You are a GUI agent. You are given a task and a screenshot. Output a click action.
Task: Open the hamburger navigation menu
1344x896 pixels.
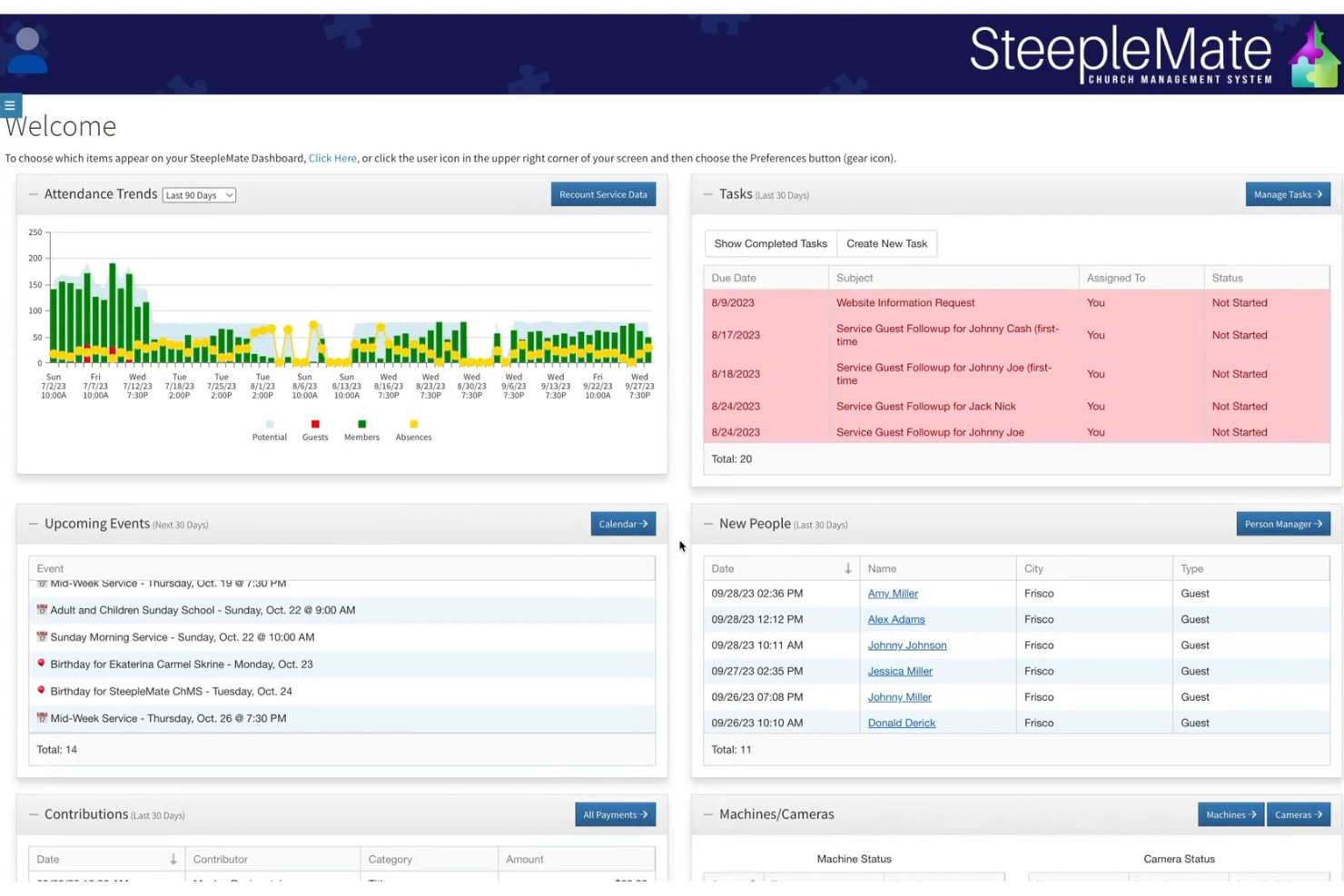(10, 105)
